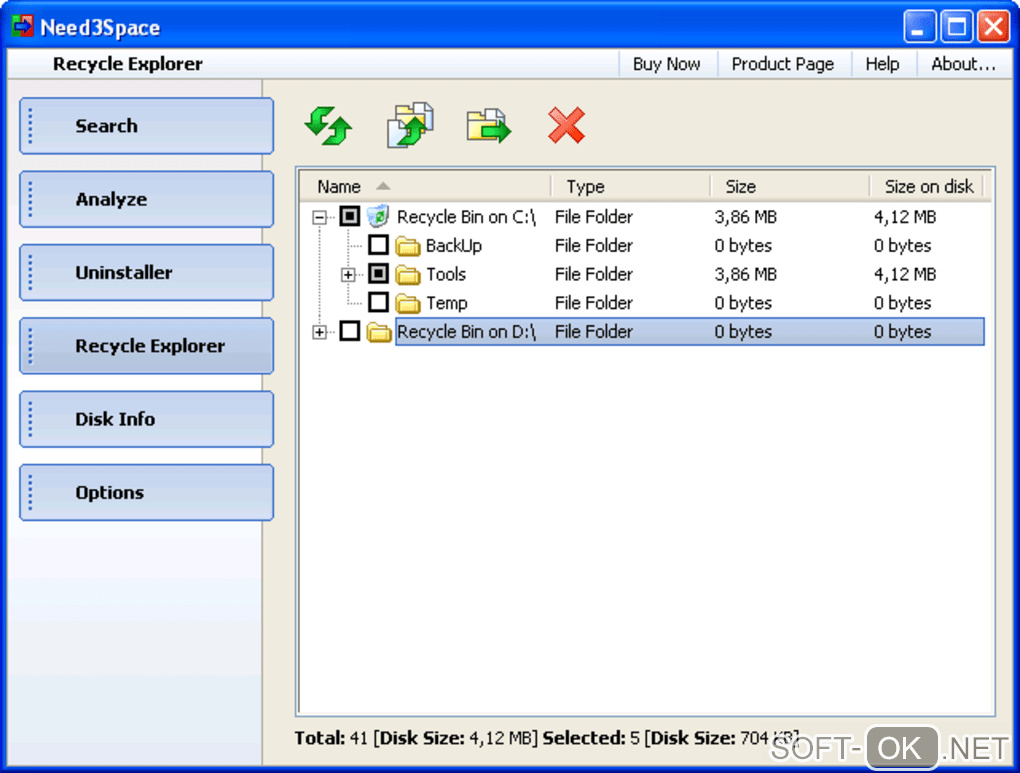Open the Disk Info section
This screenshot has width=1020, height=773.
click(x=146, y=419)
